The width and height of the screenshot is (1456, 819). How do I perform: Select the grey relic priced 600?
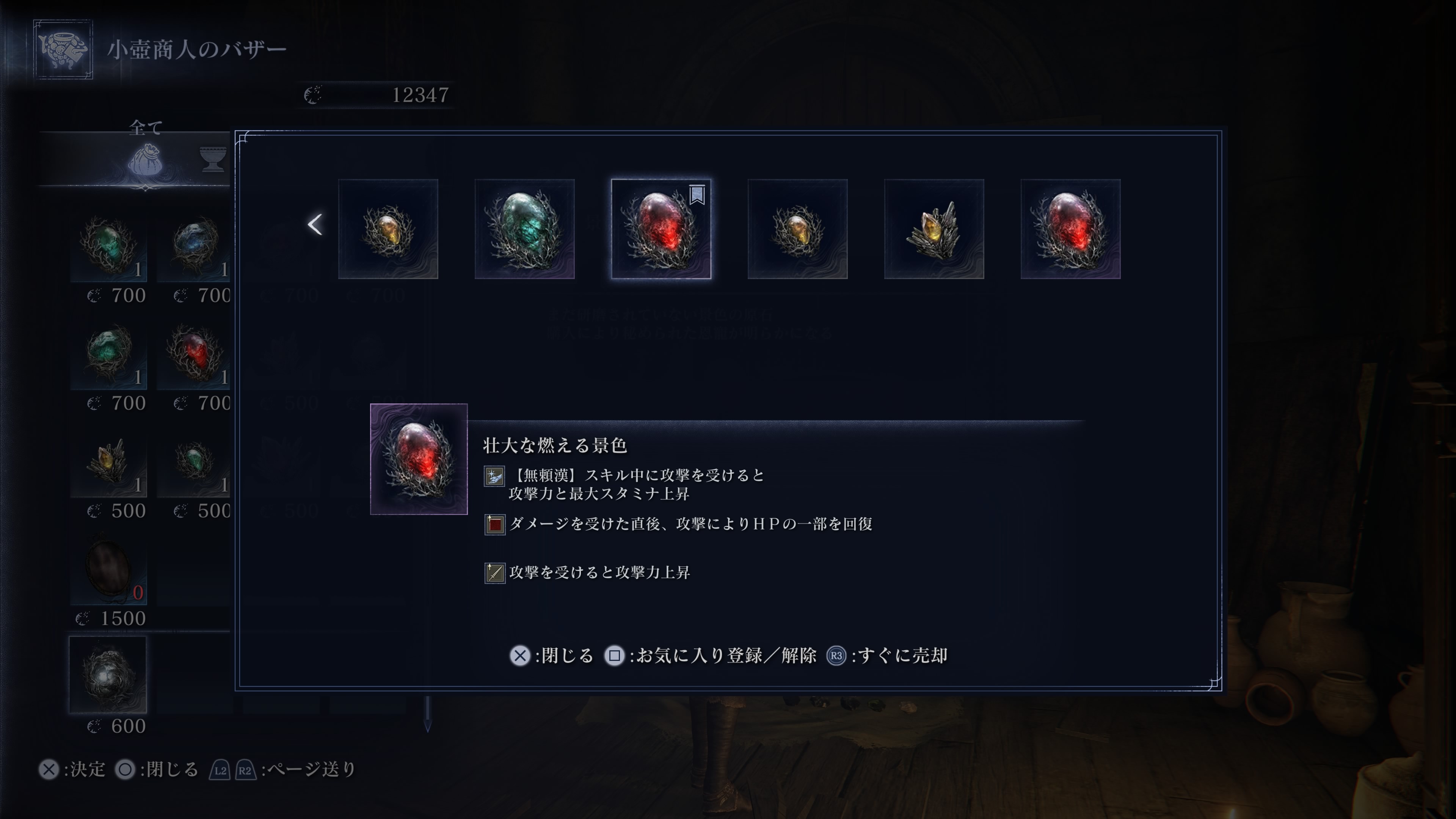[108, 675]
